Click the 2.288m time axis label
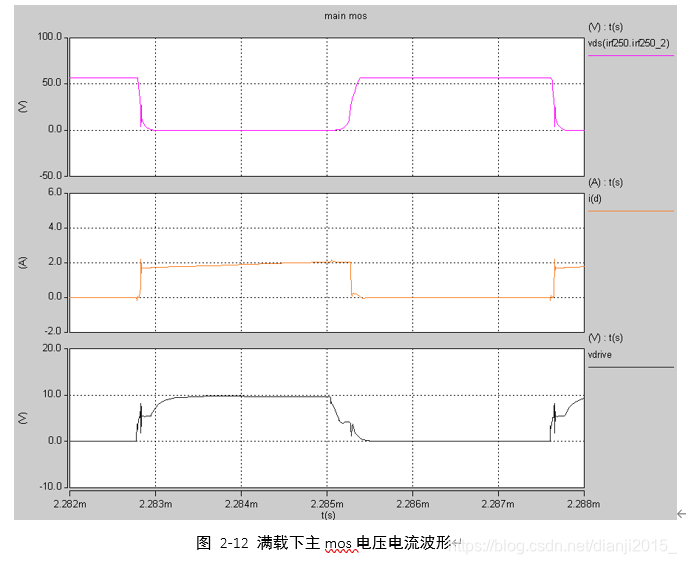This screenshot has width=686, height=564. coord(584,504)
